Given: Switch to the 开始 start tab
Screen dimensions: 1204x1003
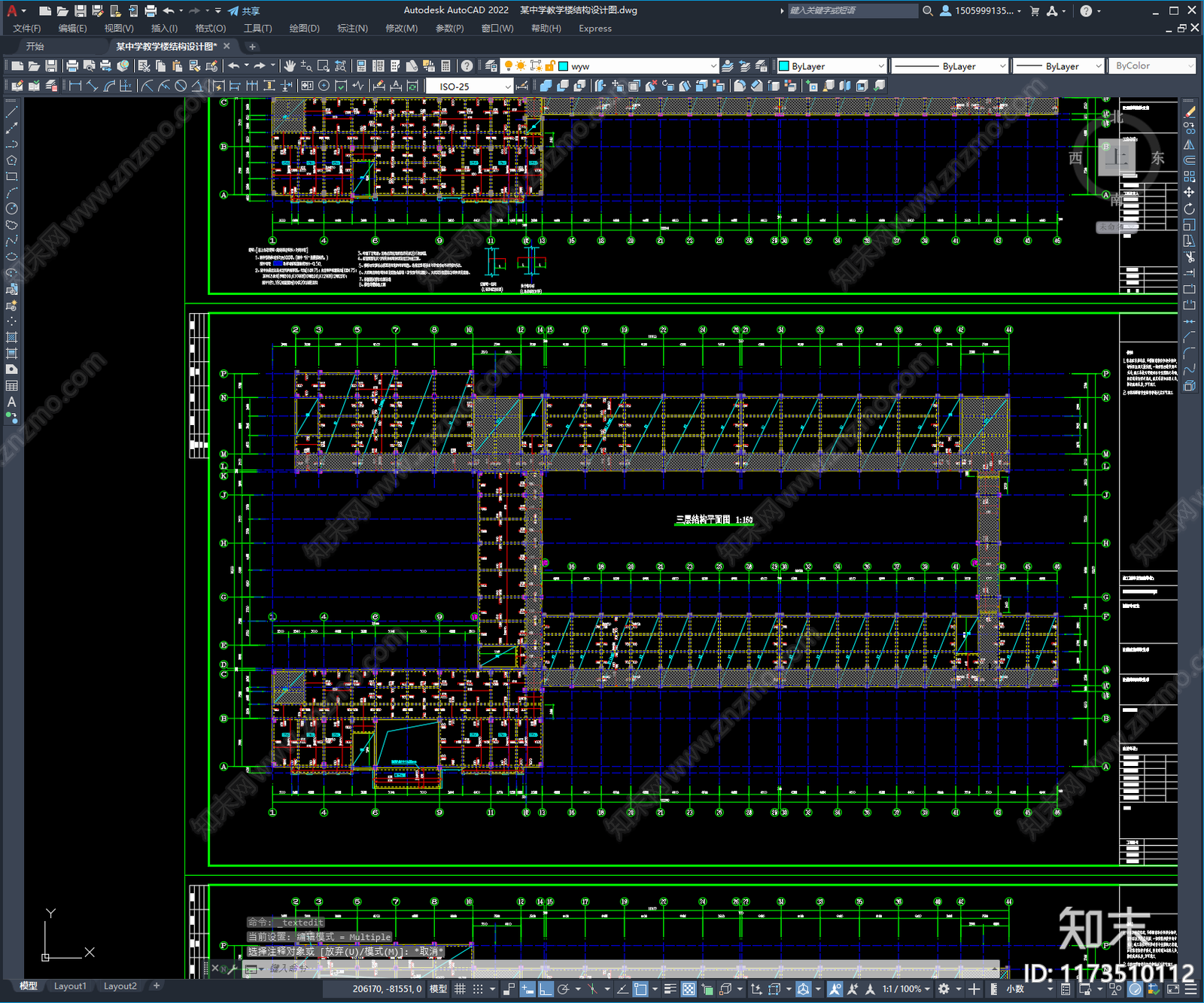Looking at the screenshot, I should point(35,47).
